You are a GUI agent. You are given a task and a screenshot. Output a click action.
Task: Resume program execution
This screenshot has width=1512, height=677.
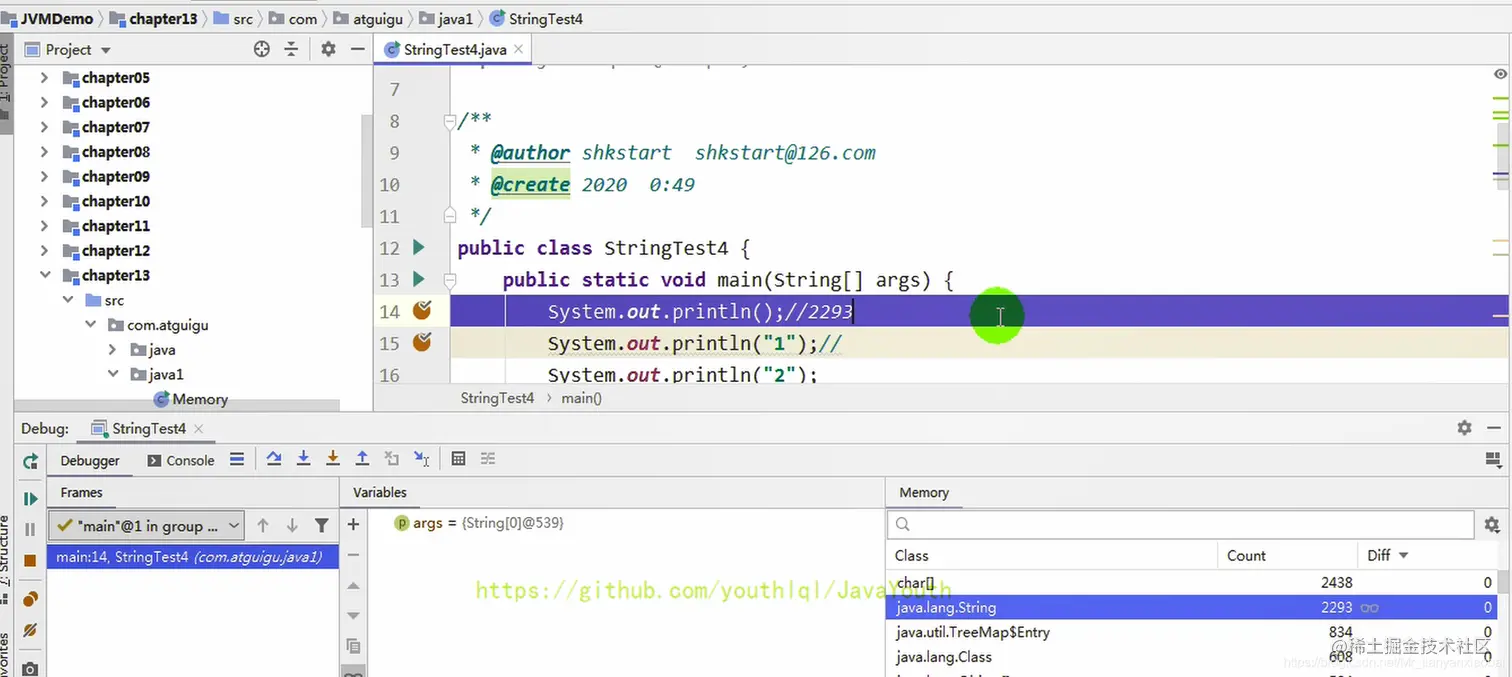(x=30, y=498)
